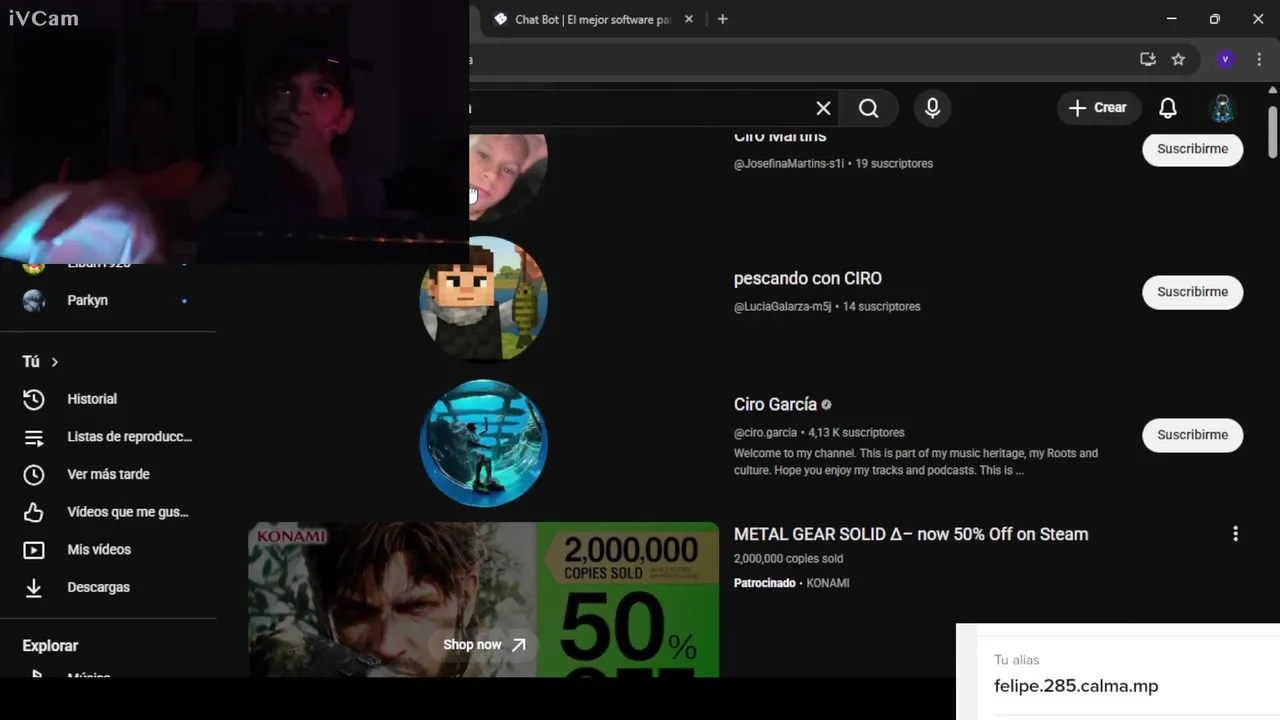Image resolution: width=1280 pixels, height=720 pixels.
Task: Click the Patrocinado label
Action: pyautogui.click(x=764, y=583)
